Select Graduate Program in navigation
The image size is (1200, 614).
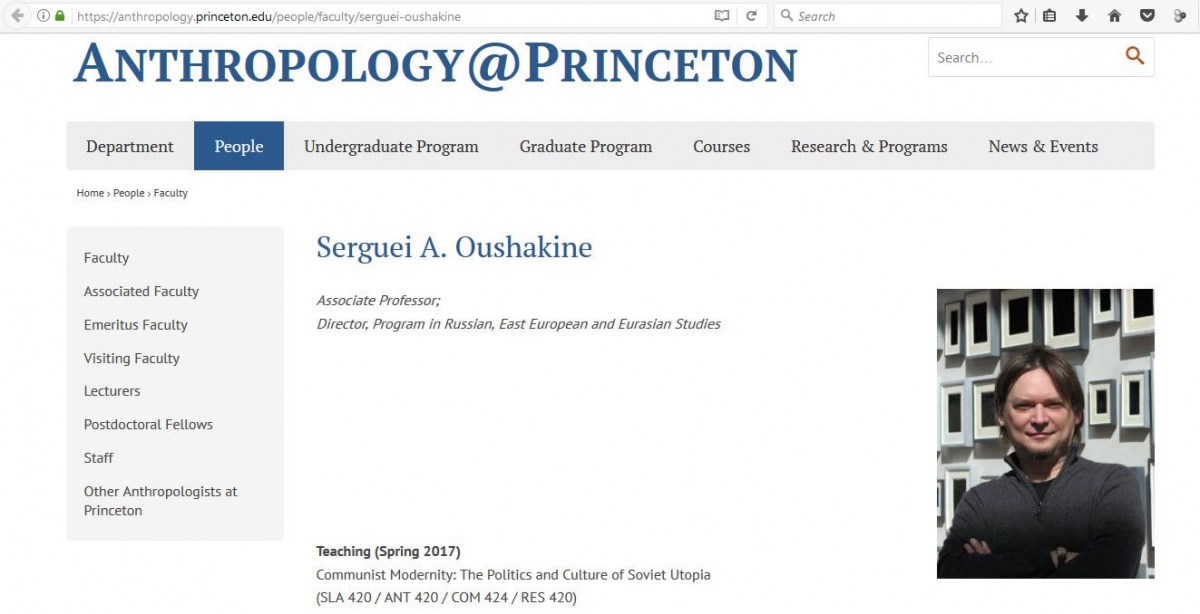585,146
